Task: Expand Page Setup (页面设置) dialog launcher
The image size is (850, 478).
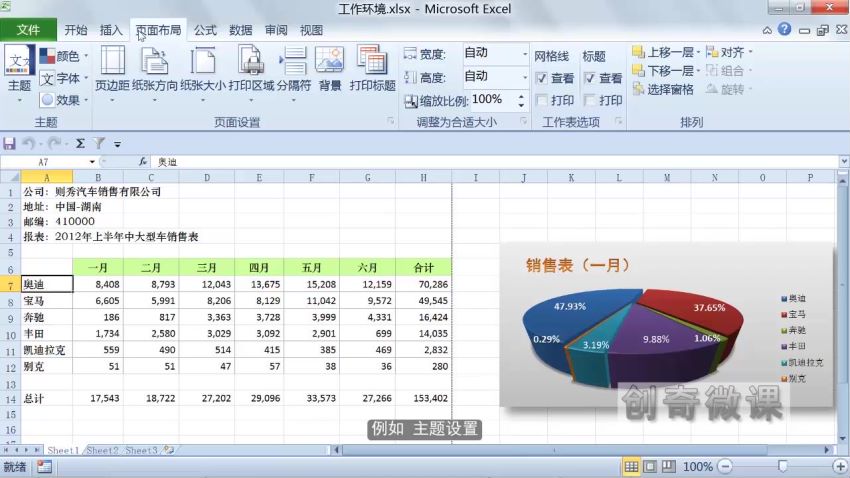Action: pyautogui.click(x=390, y=121)
